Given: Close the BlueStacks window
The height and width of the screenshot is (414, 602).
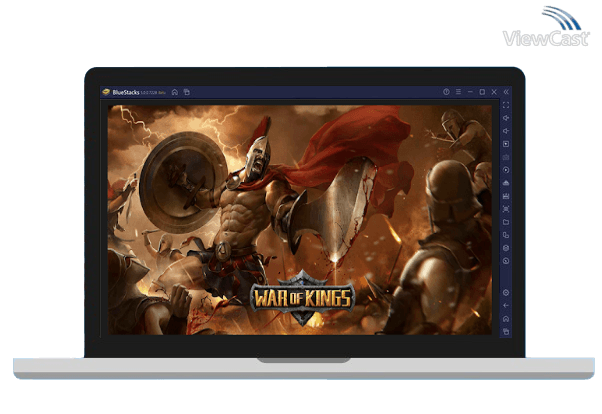Looking at the screenshot, I should click(494, 92).
